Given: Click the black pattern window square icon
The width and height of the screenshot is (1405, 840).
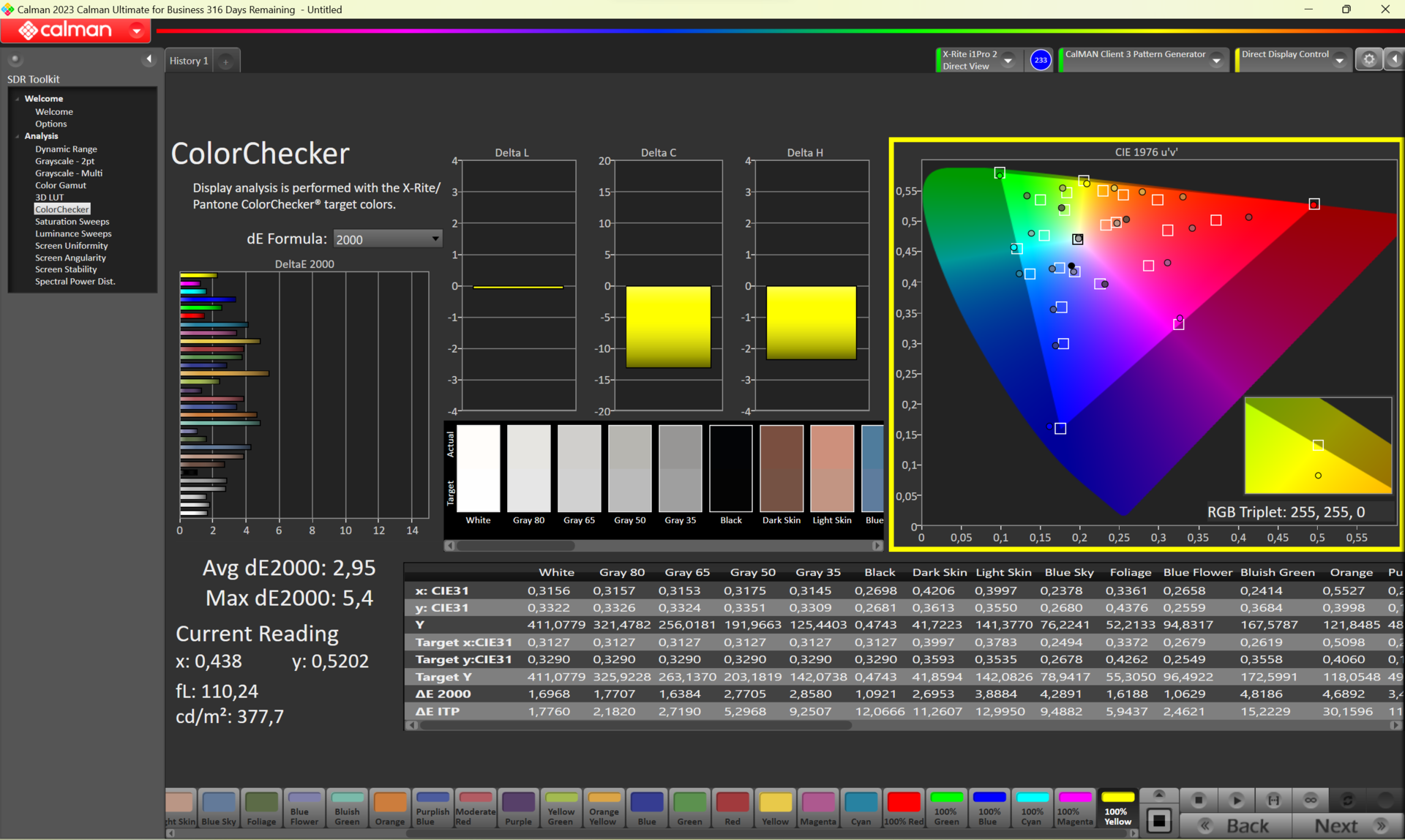Looking at the screenshot, I should [1159, 821].
